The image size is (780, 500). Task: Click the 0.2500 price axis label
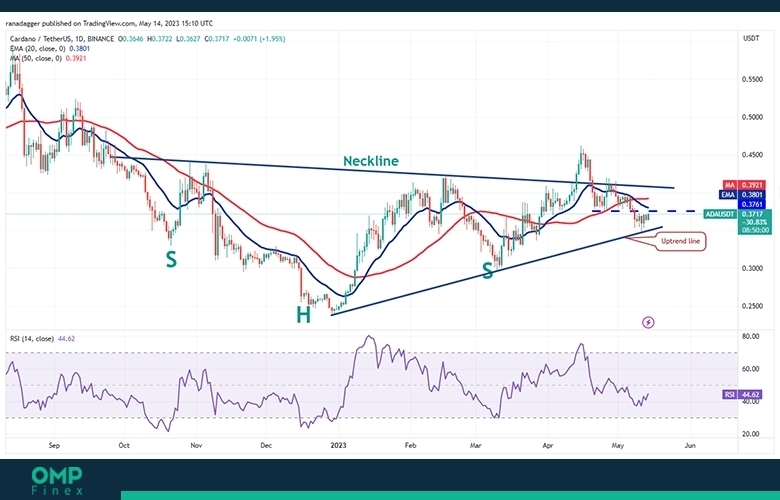point(752,306)
